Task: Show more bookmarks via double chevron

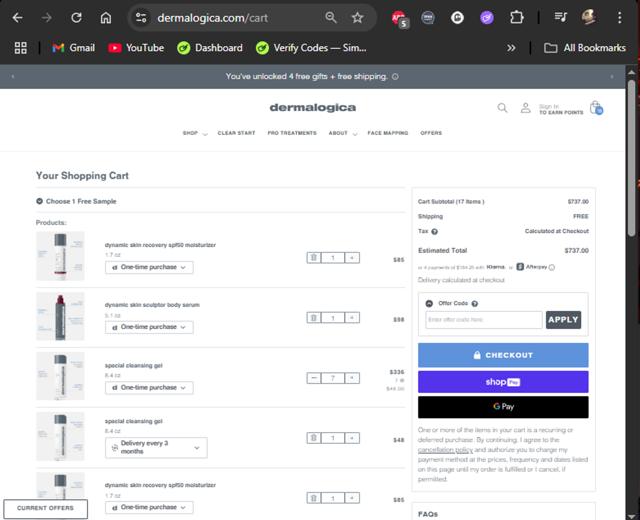Action: point(511,48)
